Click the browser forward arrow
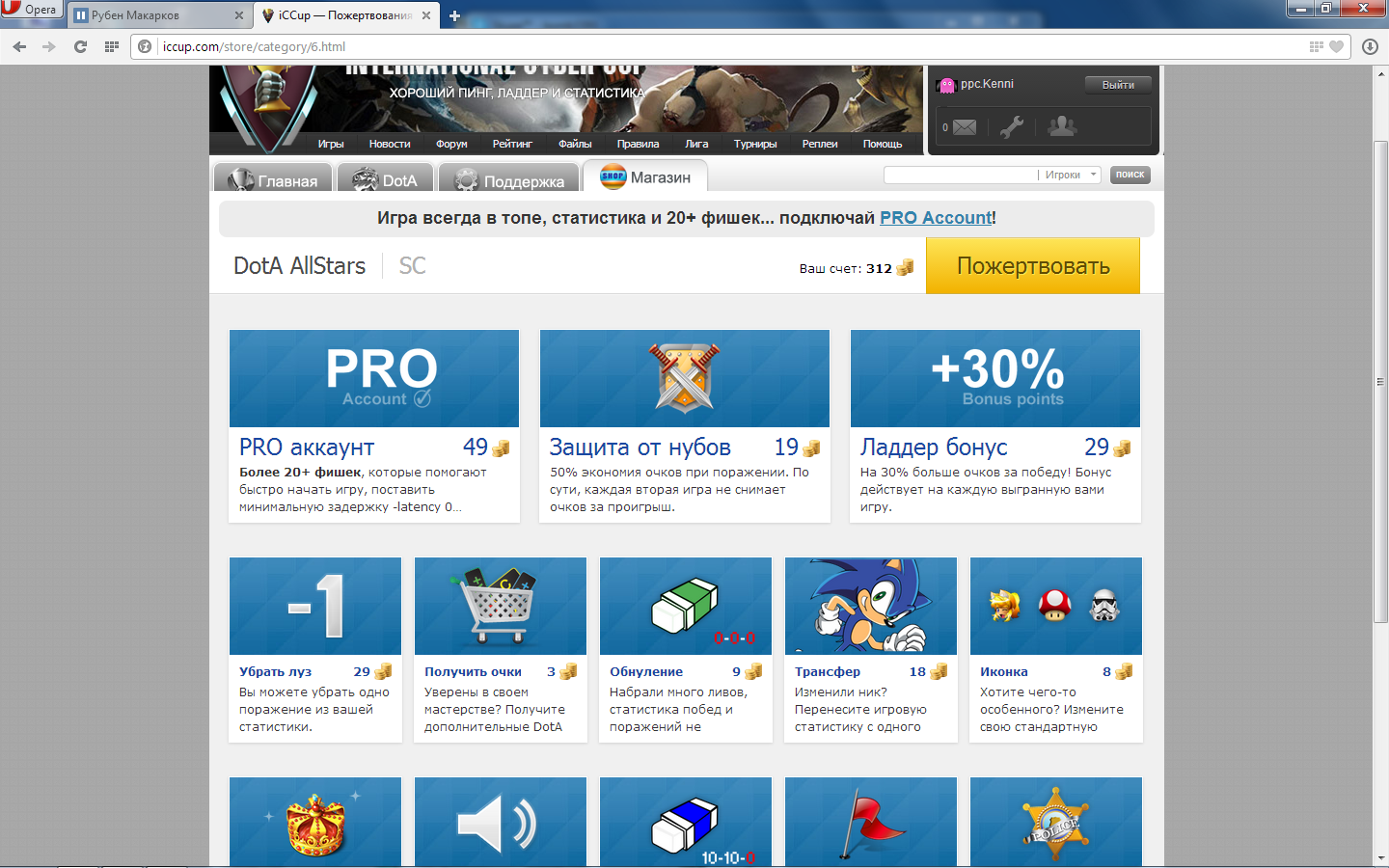The image size is (1389, 868). (49, 46)
